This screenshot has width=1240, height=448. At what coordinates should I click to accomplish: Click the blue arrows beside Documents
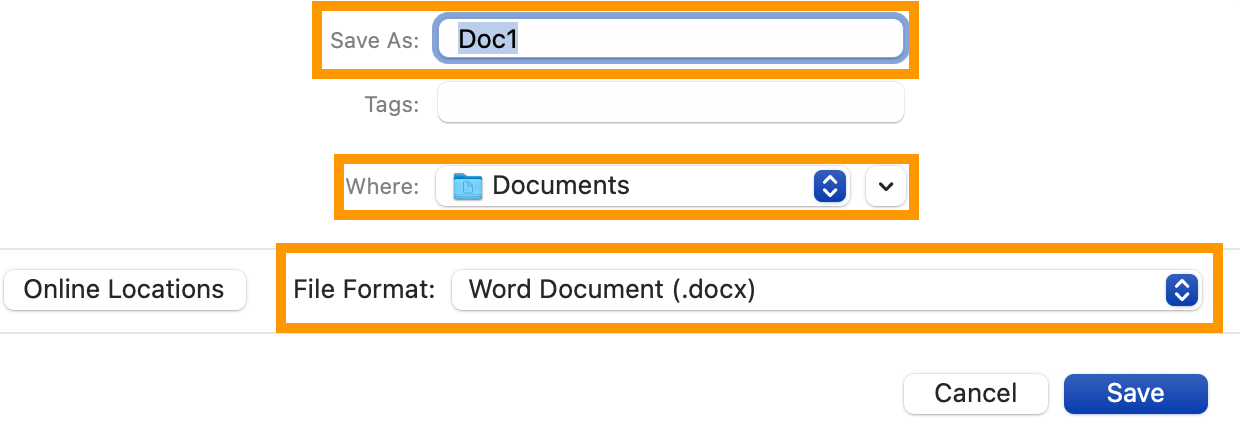click(x=830, y=186)
